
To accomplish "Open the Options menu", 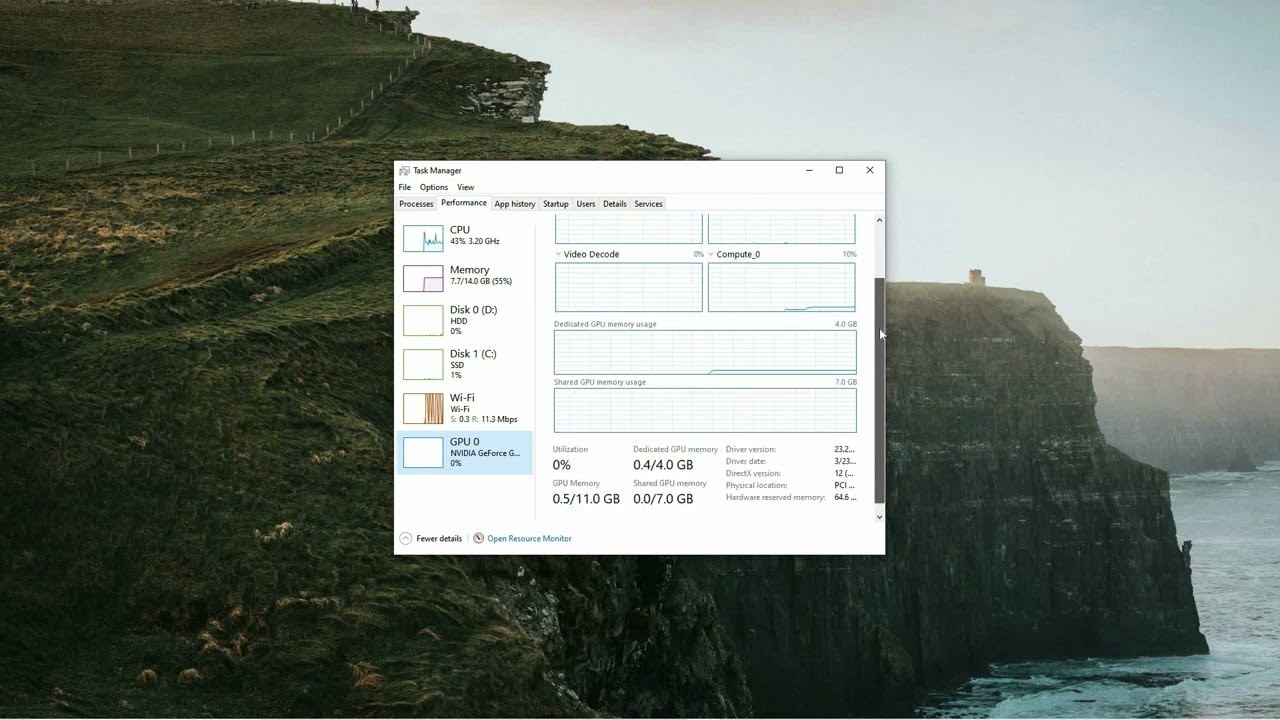I will click(x=433, y=187).
